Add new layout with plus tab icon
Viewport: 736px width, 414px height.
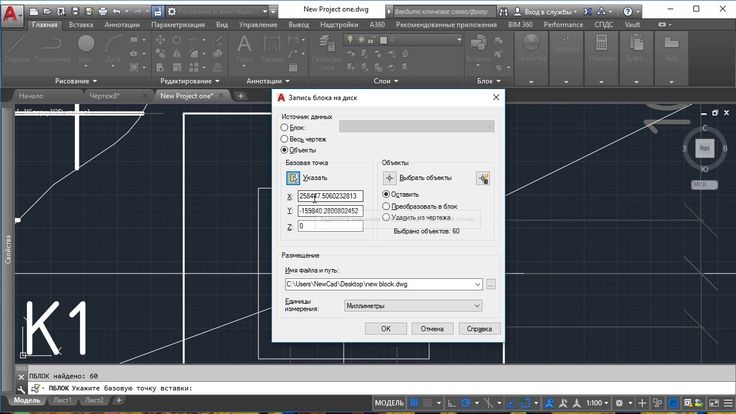pos(119,400)
